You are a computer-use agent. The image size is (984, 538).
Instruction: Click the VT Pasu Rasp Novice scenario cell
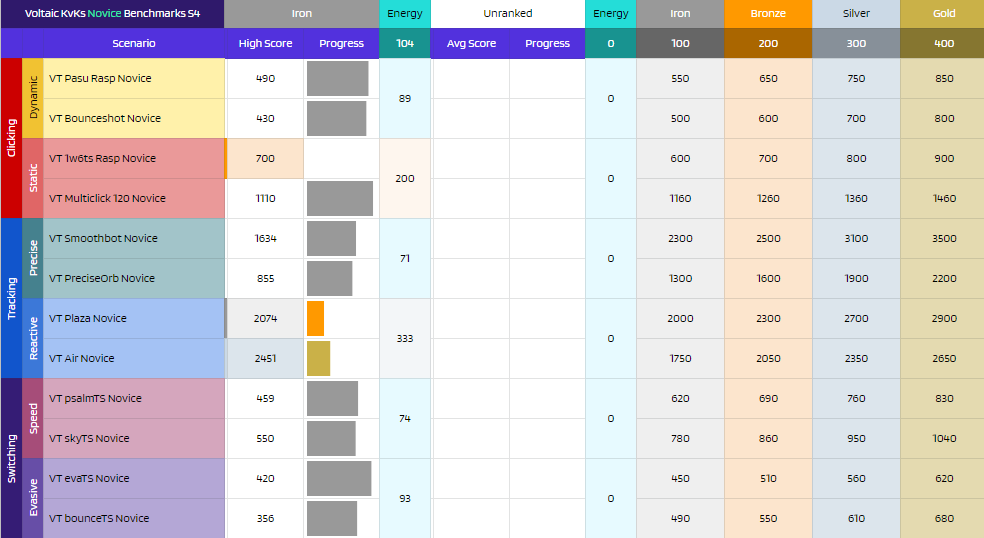click(134, 78)
